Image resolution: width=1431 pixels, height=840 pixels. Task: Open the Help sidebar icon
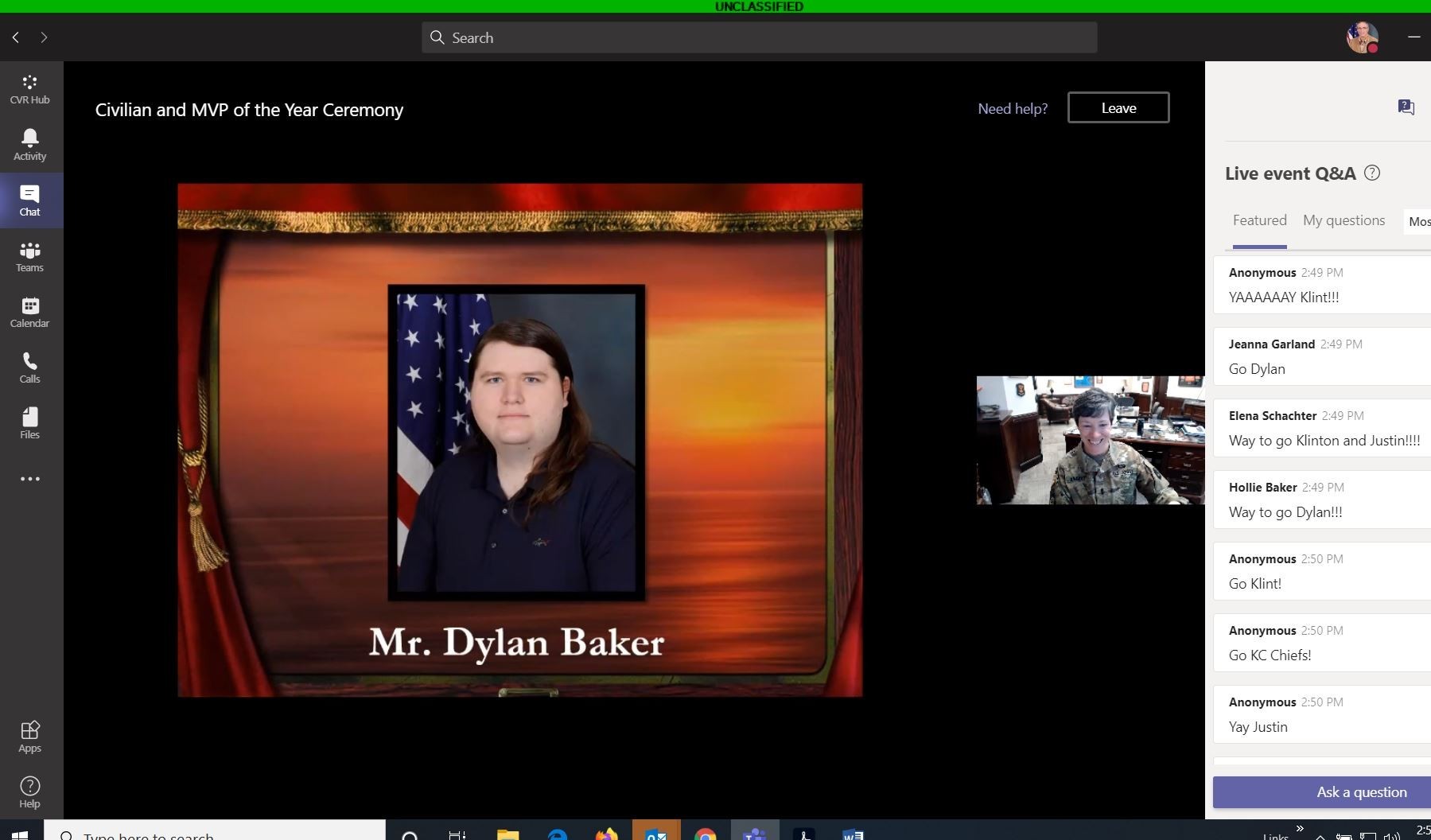click(29, 792)
